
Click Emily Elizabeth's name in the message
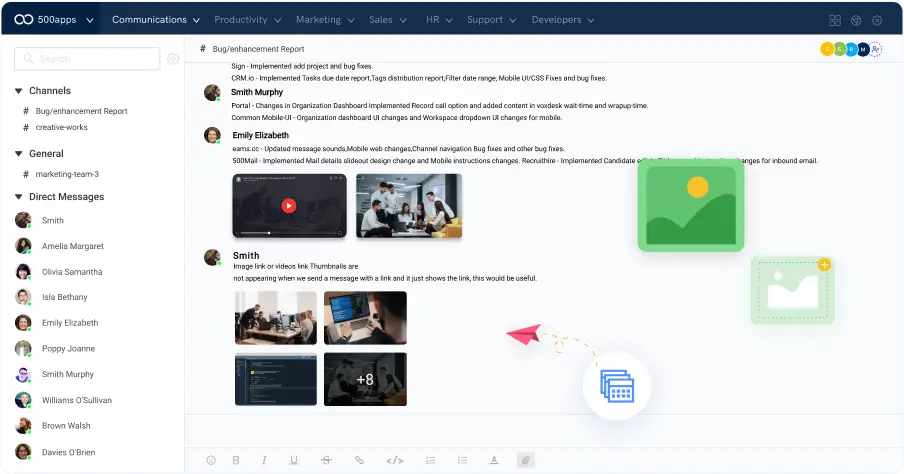261,136
